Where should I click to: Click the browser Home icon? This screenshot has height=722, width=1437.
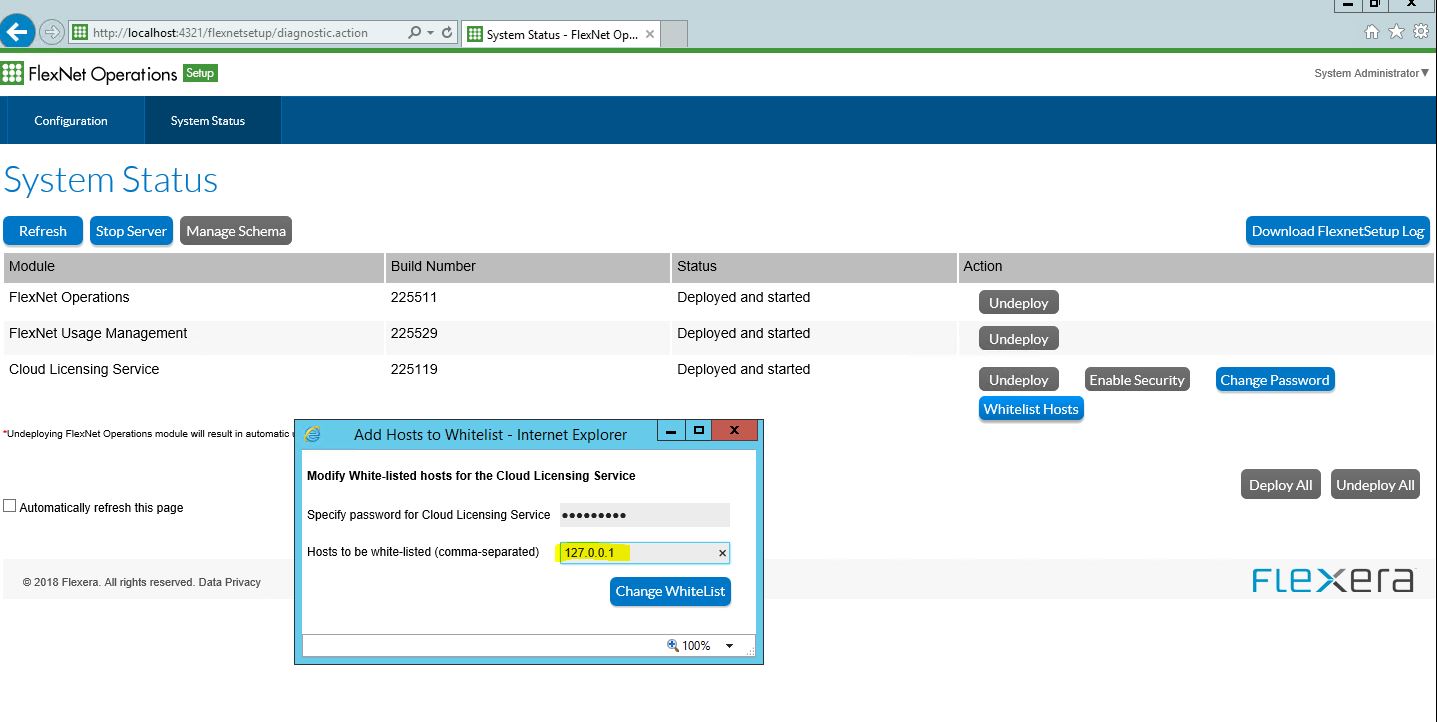[x=1372, y=32]
